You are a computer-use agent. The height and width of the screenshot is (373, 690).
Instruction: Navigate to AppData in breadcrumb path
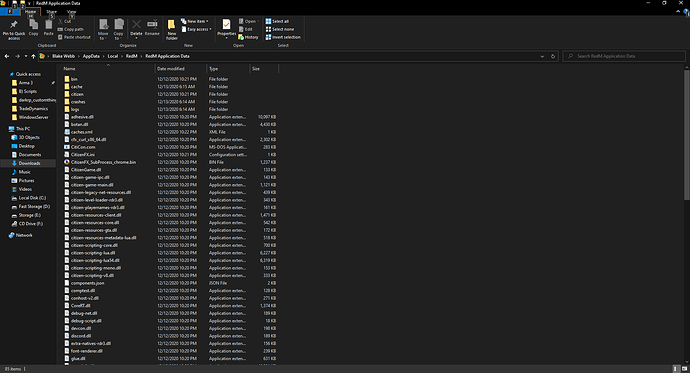pyautogui.click(x=91, y=56)
